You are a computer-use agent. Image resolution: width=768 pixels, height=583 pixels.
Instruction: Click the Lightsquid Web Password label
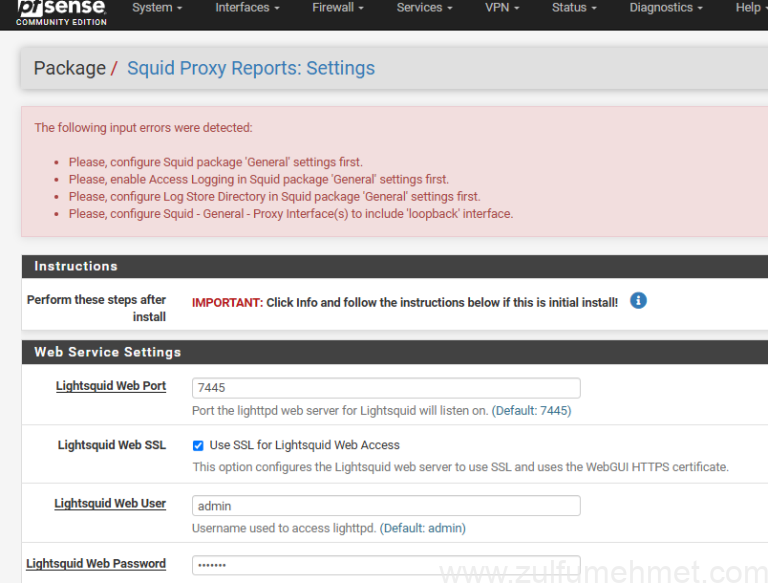96,564
